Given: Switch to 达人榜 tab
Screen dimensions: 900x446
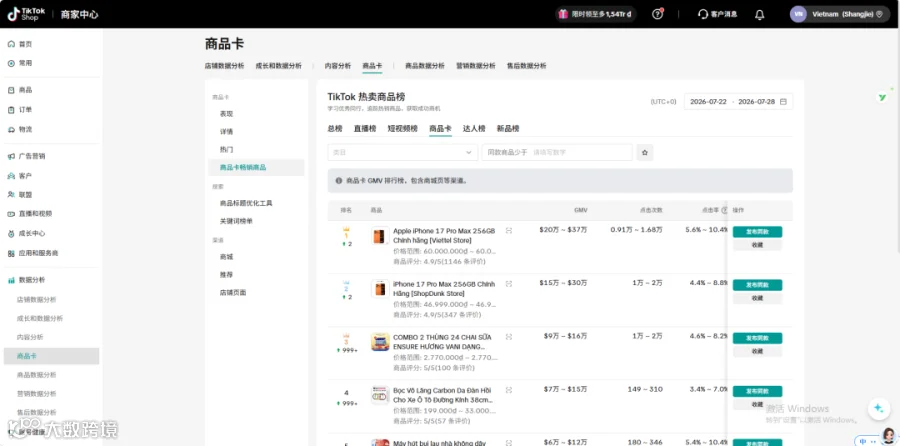Looking at the screenshot, I should [474, 129].
